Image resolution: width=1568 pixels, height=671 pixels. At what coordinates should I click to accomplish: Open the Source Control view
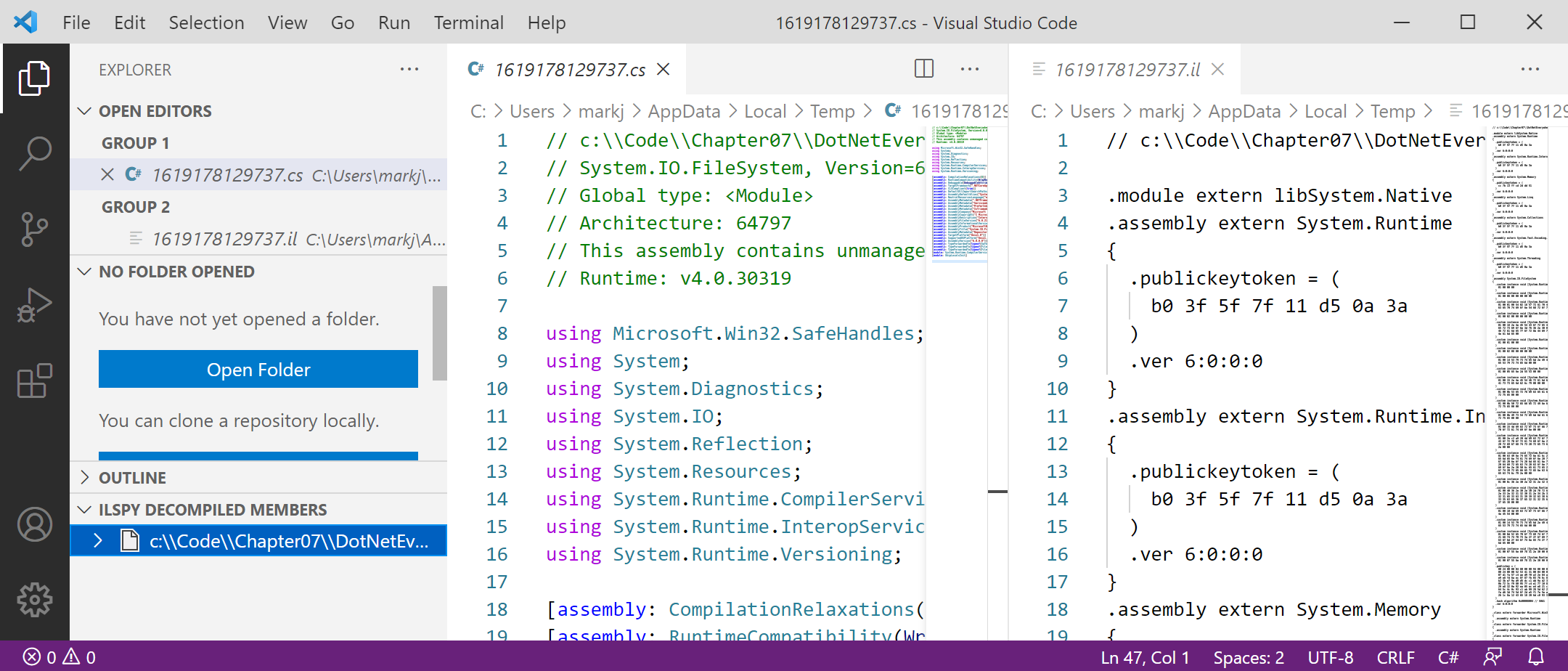(x=34, y=229)
